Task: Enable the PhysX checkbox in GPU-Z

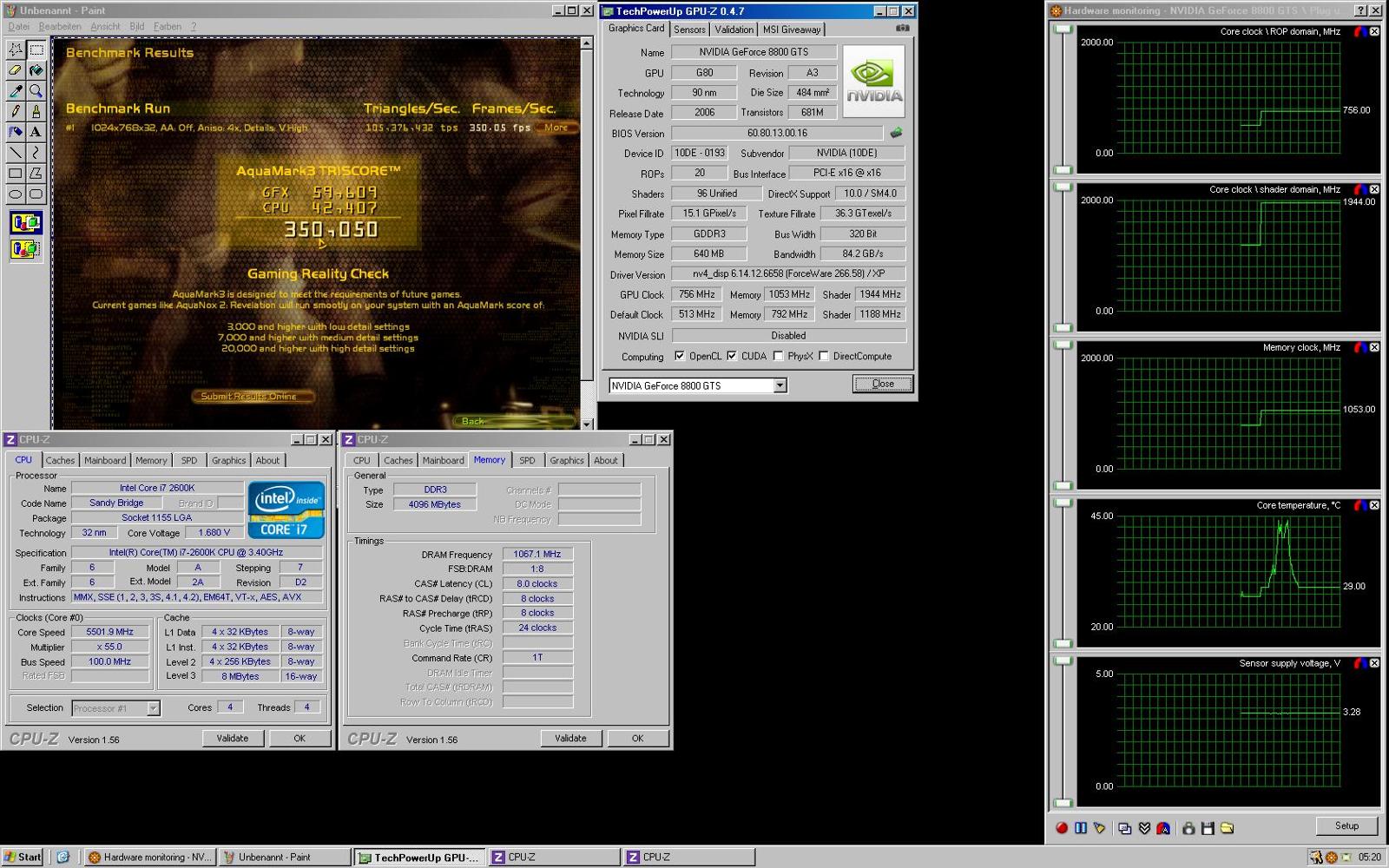Action: pos(778,356)
